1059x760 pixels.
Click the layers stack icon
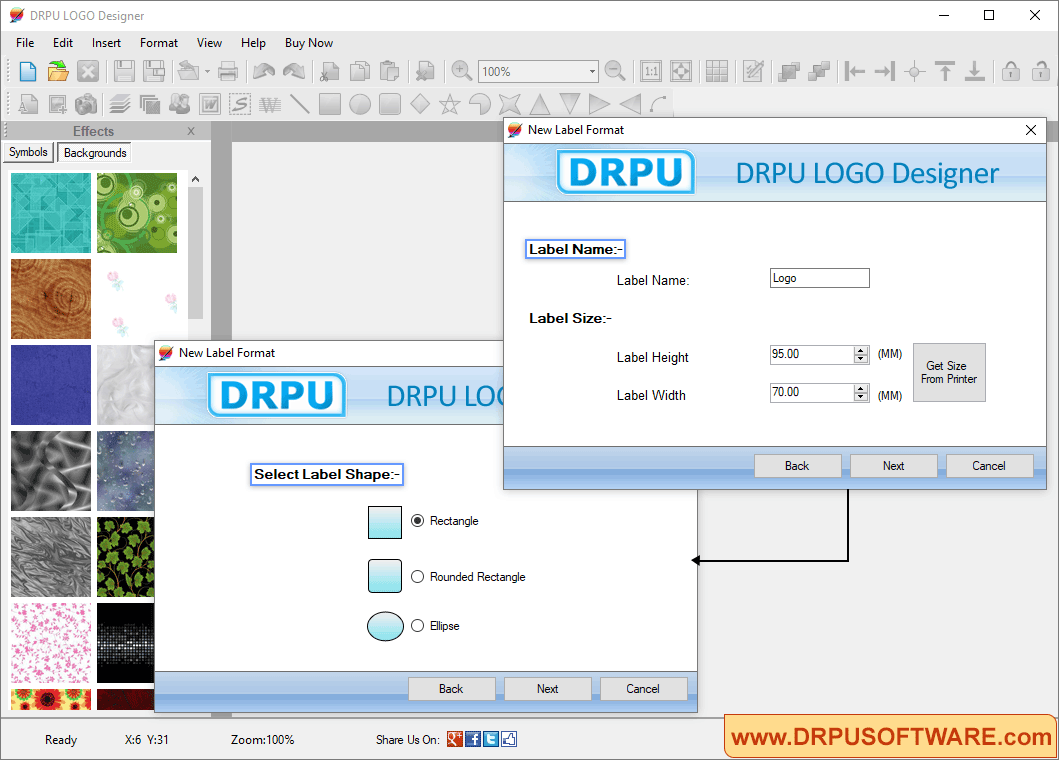(120, 104)
